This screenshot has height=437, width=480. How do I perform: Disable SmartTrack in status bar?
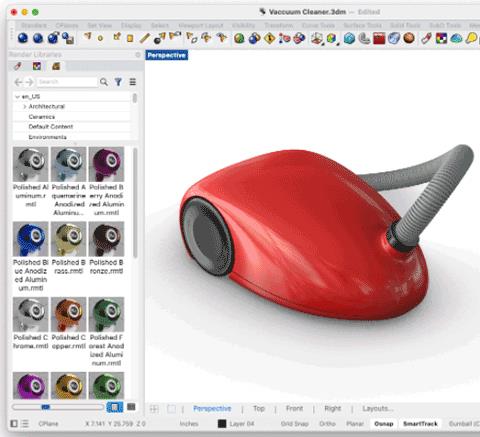[x=420, y=424]
